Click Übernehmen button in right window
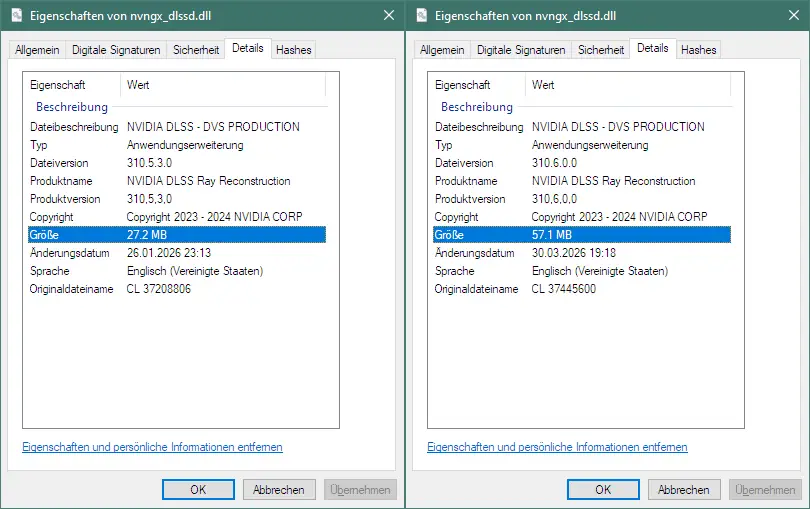Image resolution: width=810 pixels, height=509 pixels. [x=765, y=489]
